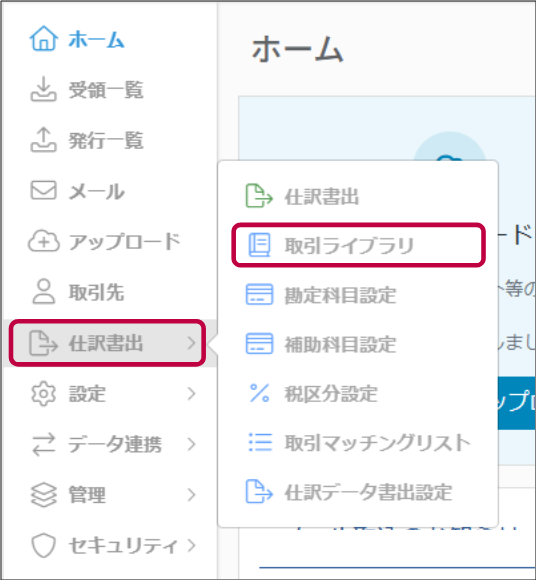Expand the セキュリティ submenu chevron

(x=191, y=545)
